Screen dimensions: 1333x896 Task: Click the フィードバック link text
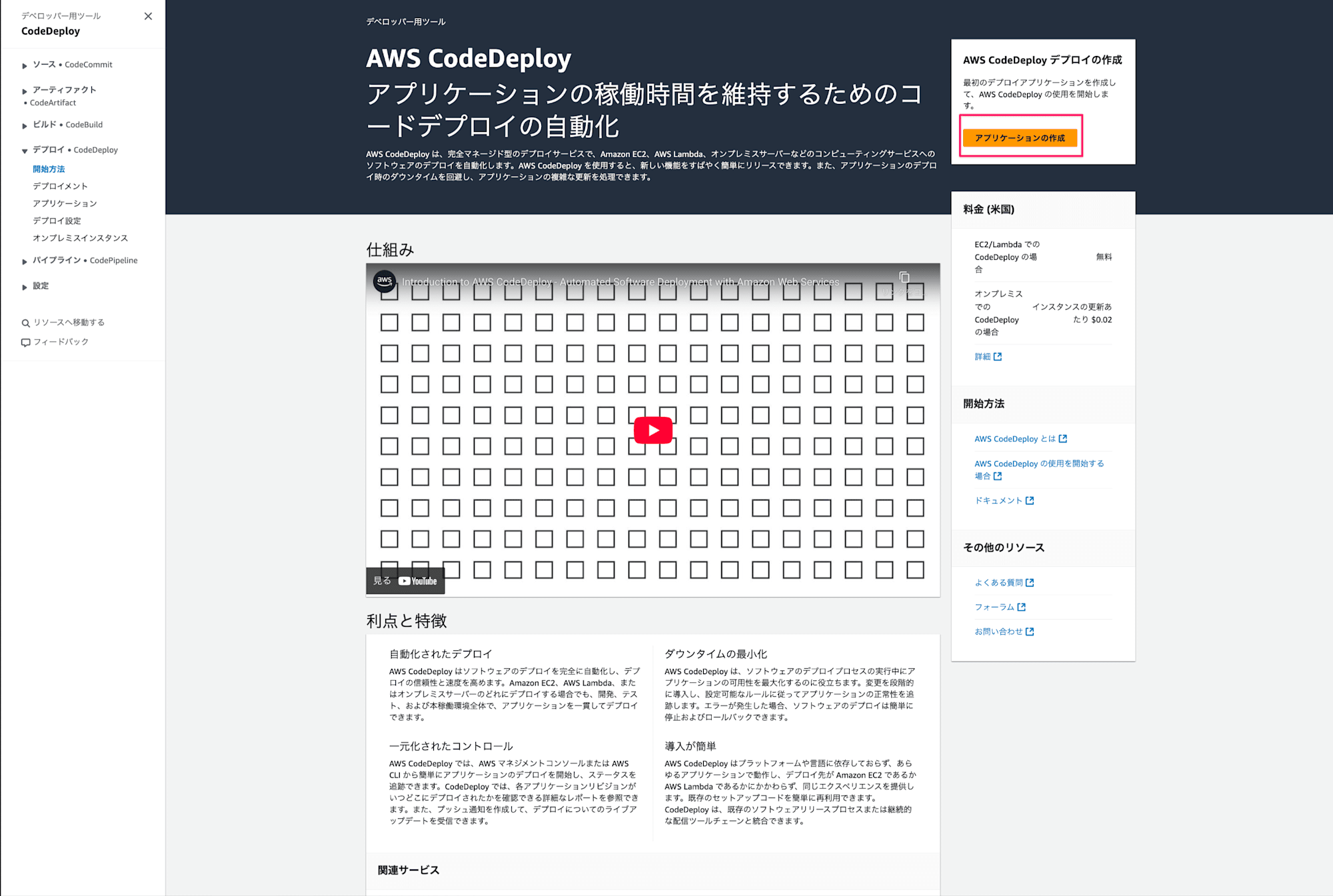coord(61,342)
